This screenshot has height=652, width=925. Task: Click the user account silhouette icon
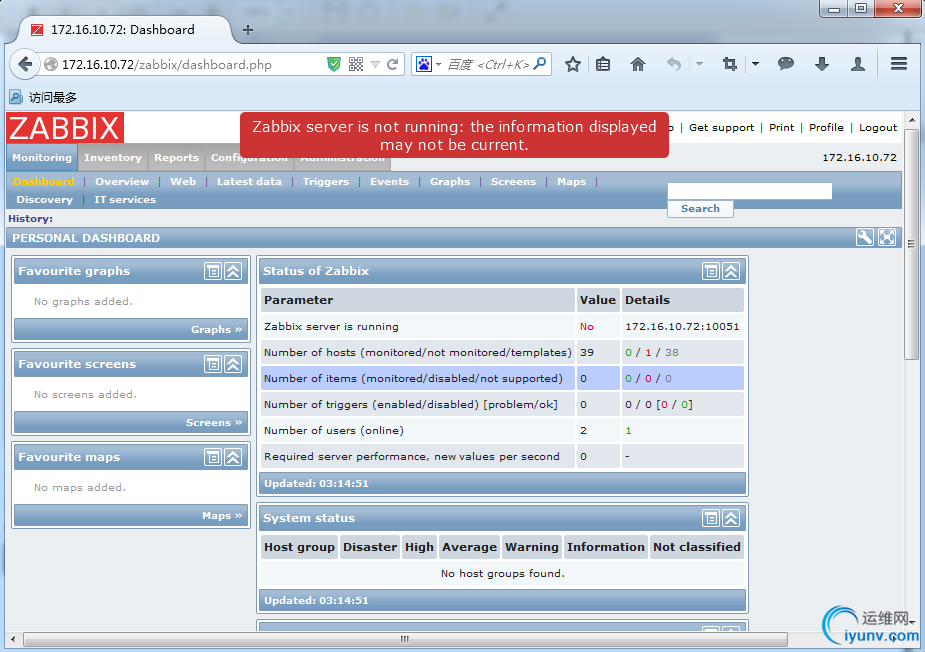point(858,64)
